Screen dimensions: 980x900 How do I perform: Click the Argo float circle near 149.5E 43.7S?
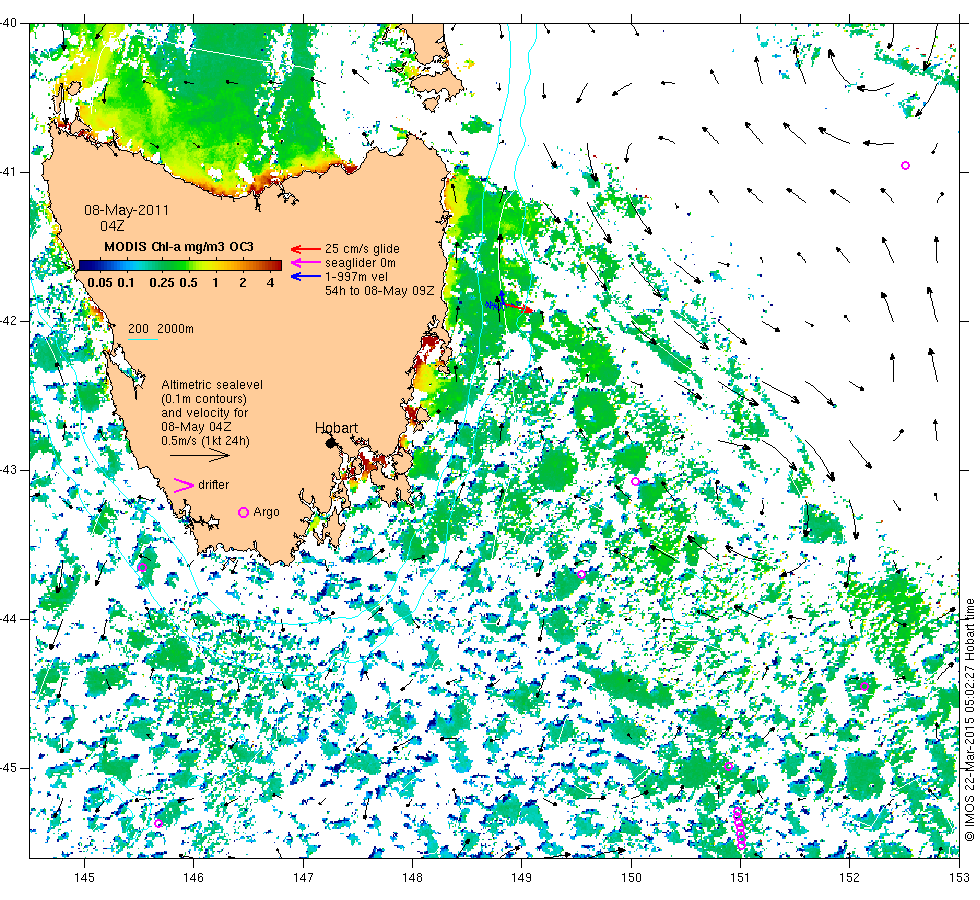(581, 575)
